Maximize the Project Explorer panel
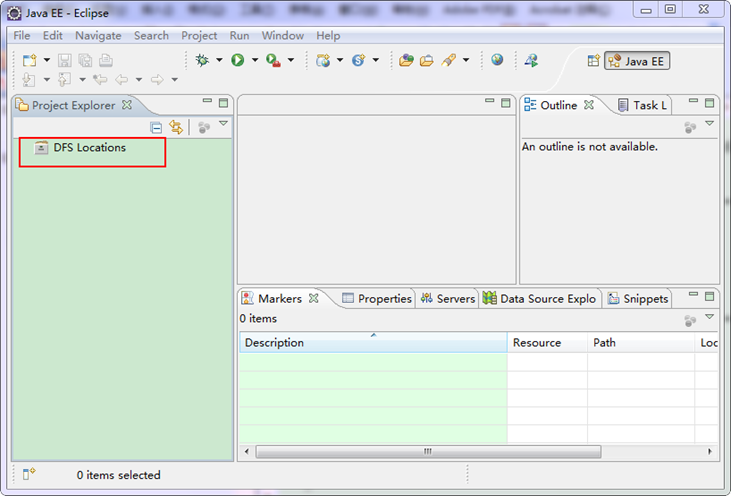Image resolution: width=731 pixels, height=496 pixels. pos(223,103)
